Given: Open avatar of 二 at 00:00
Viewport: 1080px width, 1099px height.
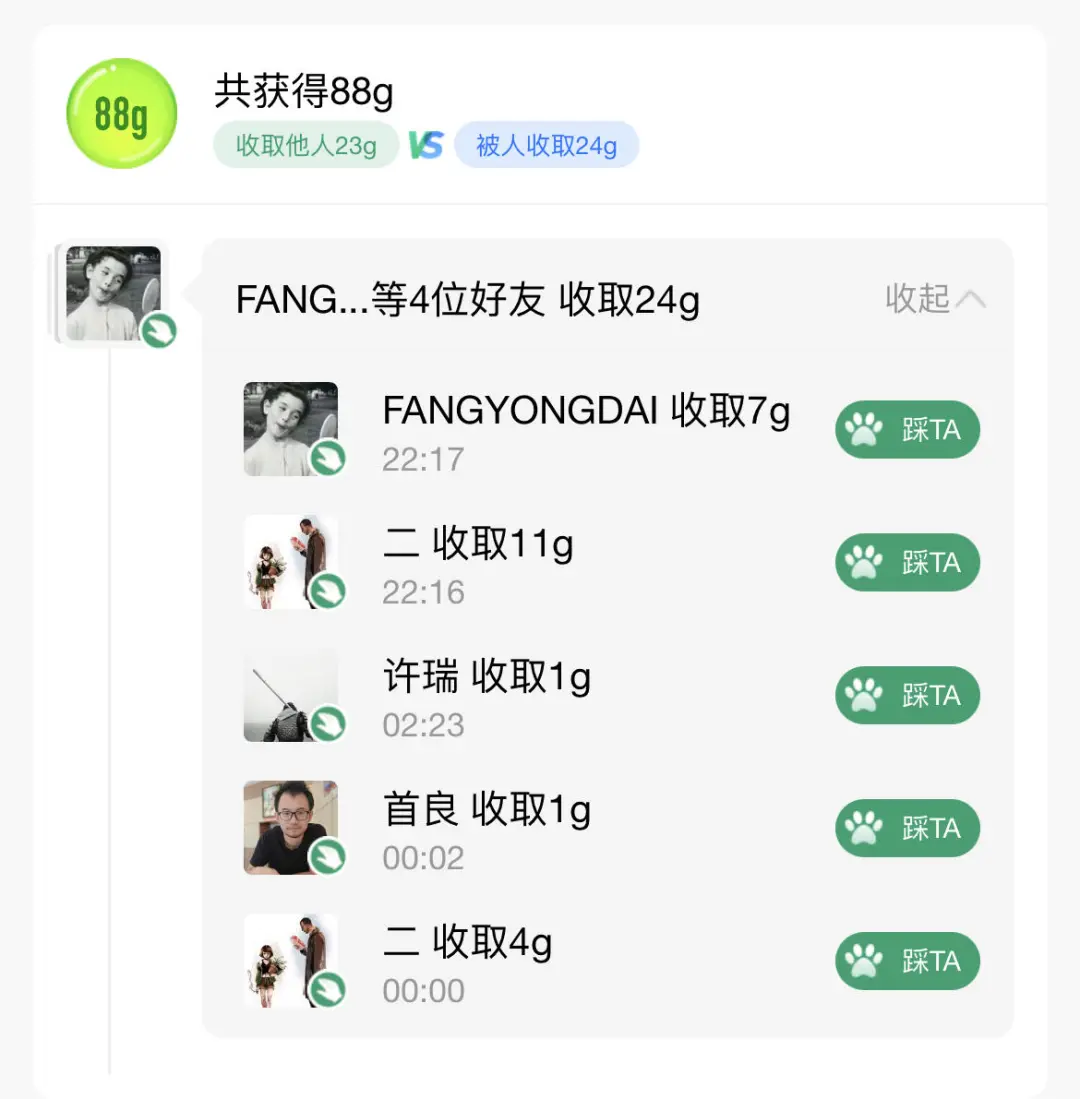Looking at the screenshot, I should pos(290,960).
